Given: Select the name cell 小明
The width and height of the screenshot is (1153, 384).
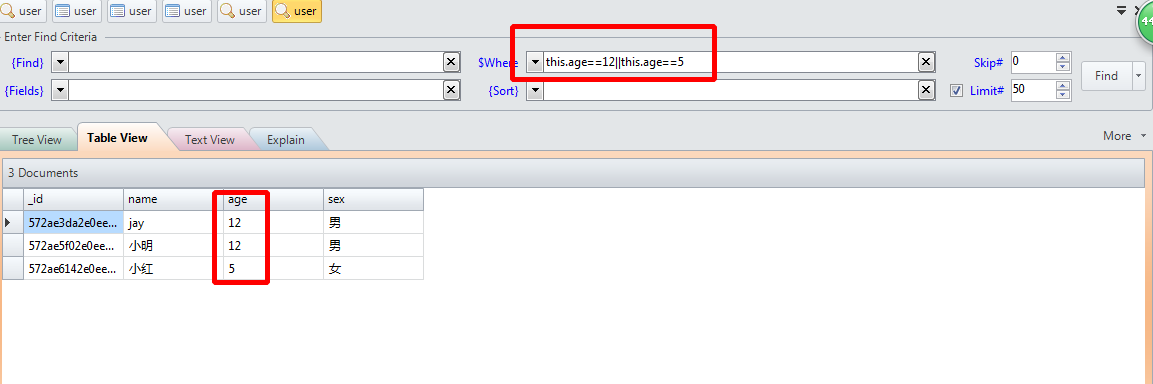Looking at the screenshot, I should (x=174, y=245).
